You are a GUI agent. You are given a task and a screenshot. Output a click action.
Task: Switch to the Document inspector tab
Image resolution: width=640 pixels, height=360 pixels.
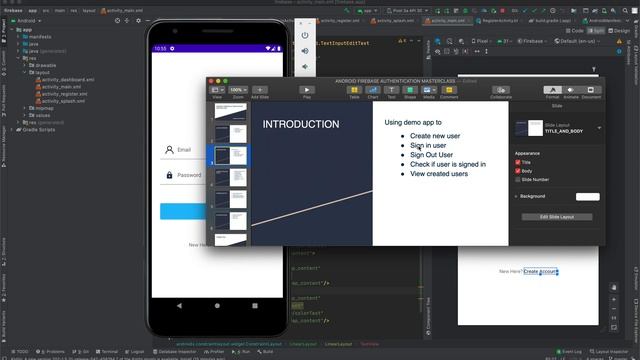coord(591,90)
